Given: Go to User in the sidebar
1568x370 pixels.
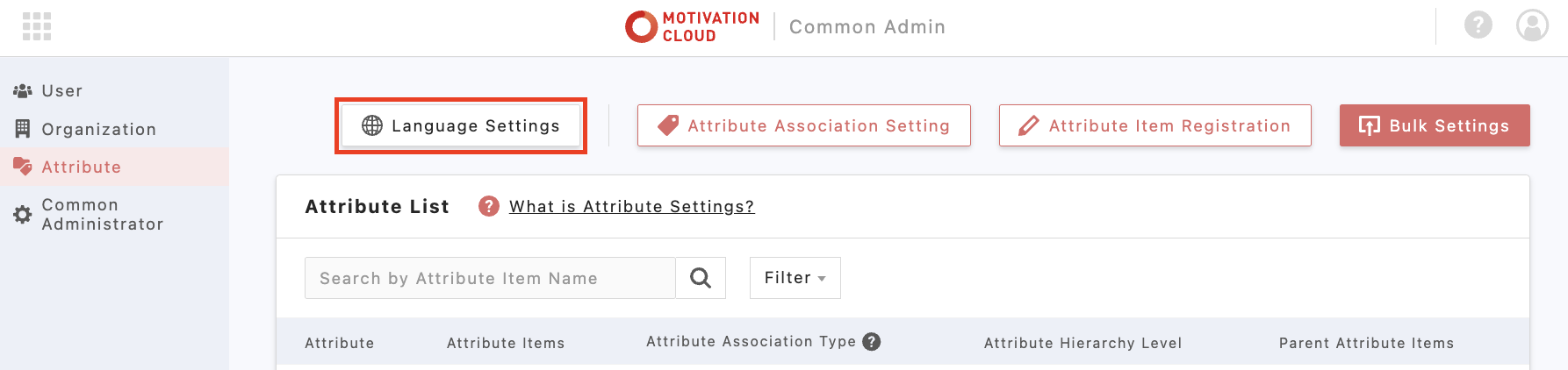Looking at the screenshot, I should pyautogui.click(x=61, y=91).
